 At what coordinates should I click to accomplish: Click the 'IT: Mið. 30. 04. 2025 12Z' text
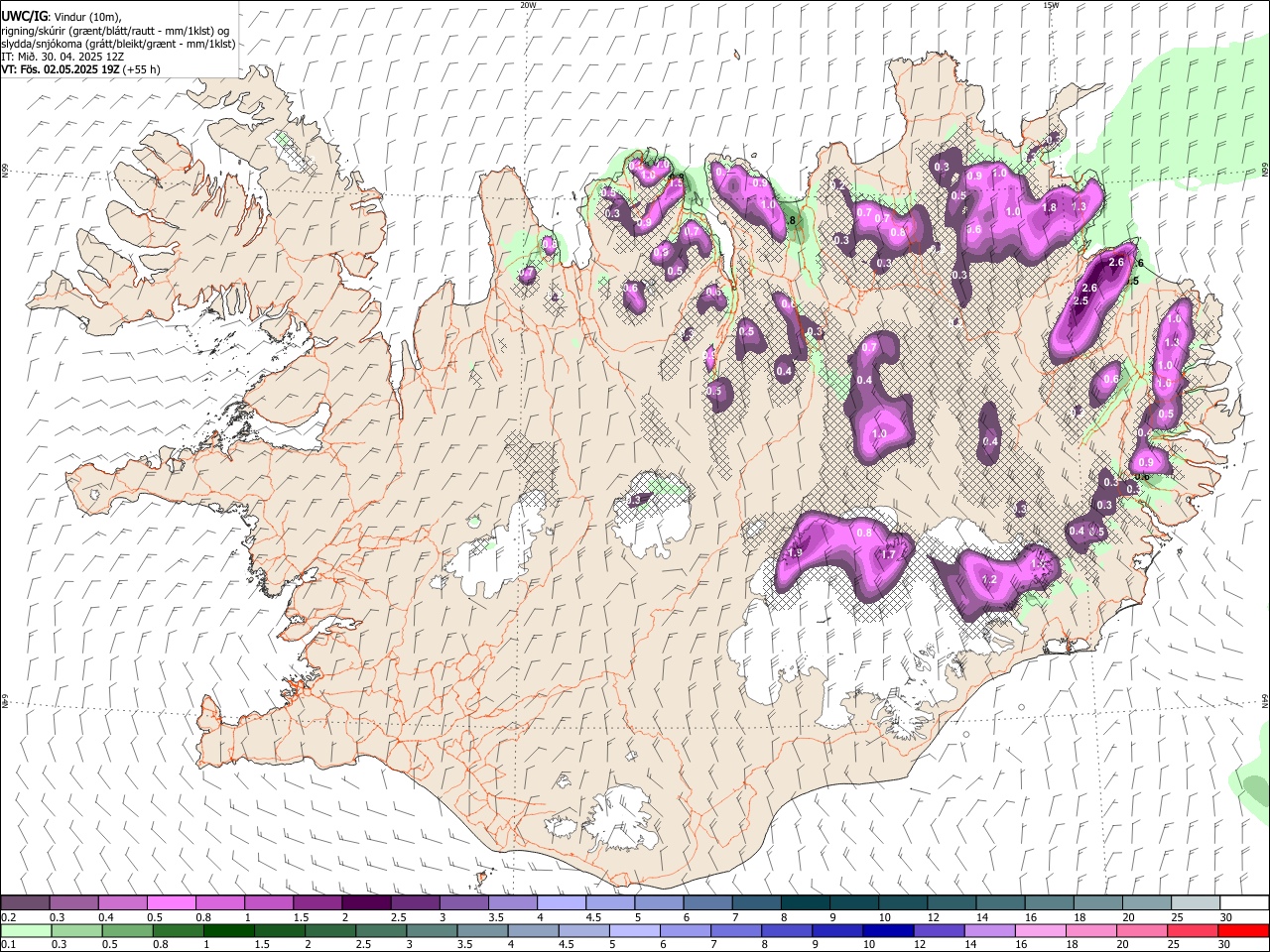click(63, 57)
